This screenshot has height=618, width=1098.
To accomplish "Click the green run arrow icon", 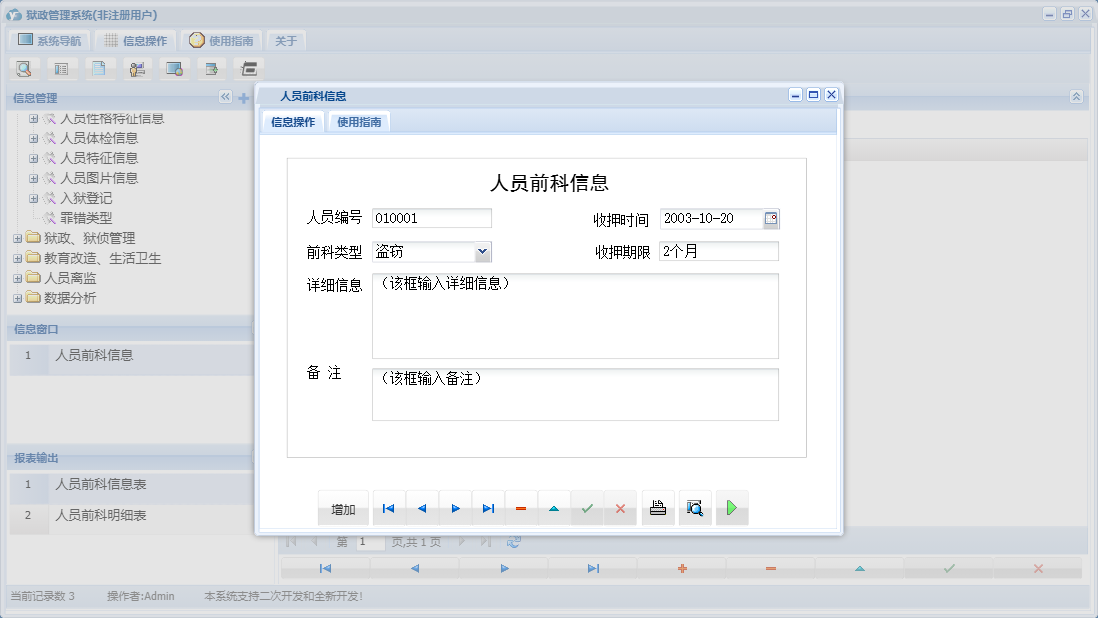I will coord(731,508).
